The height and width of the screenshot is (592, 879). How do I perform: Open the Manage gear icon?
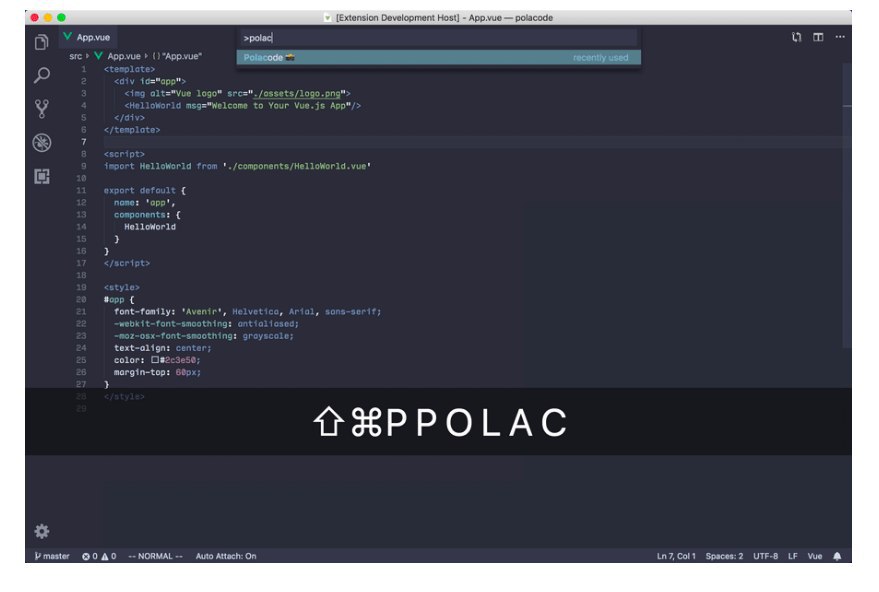pyautogui.click(x=41, y=531)
